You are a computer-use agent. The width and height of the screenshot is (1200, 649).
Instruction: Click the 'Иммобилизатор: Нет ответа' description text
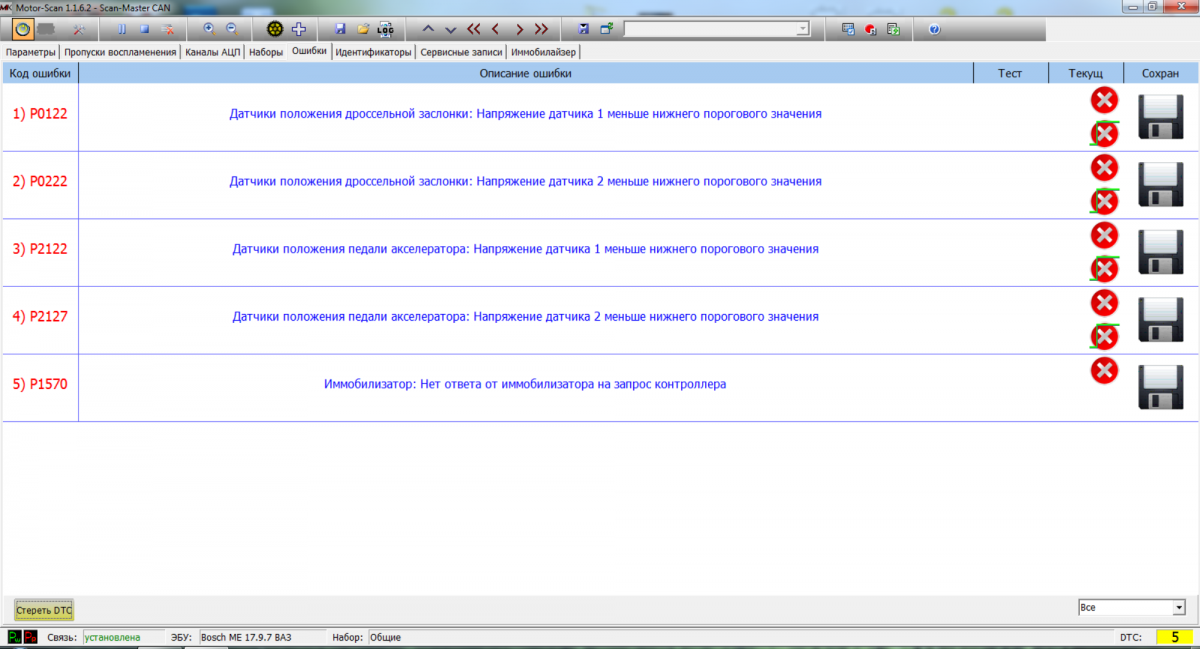tap(525, 384)
